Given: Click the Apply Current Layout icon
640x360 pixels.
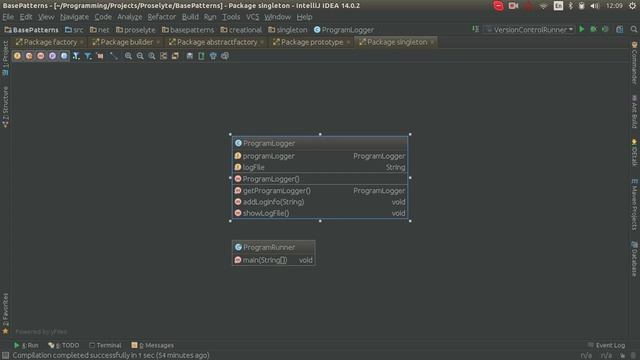Looking at the screenshot, I should click(176, 56).
